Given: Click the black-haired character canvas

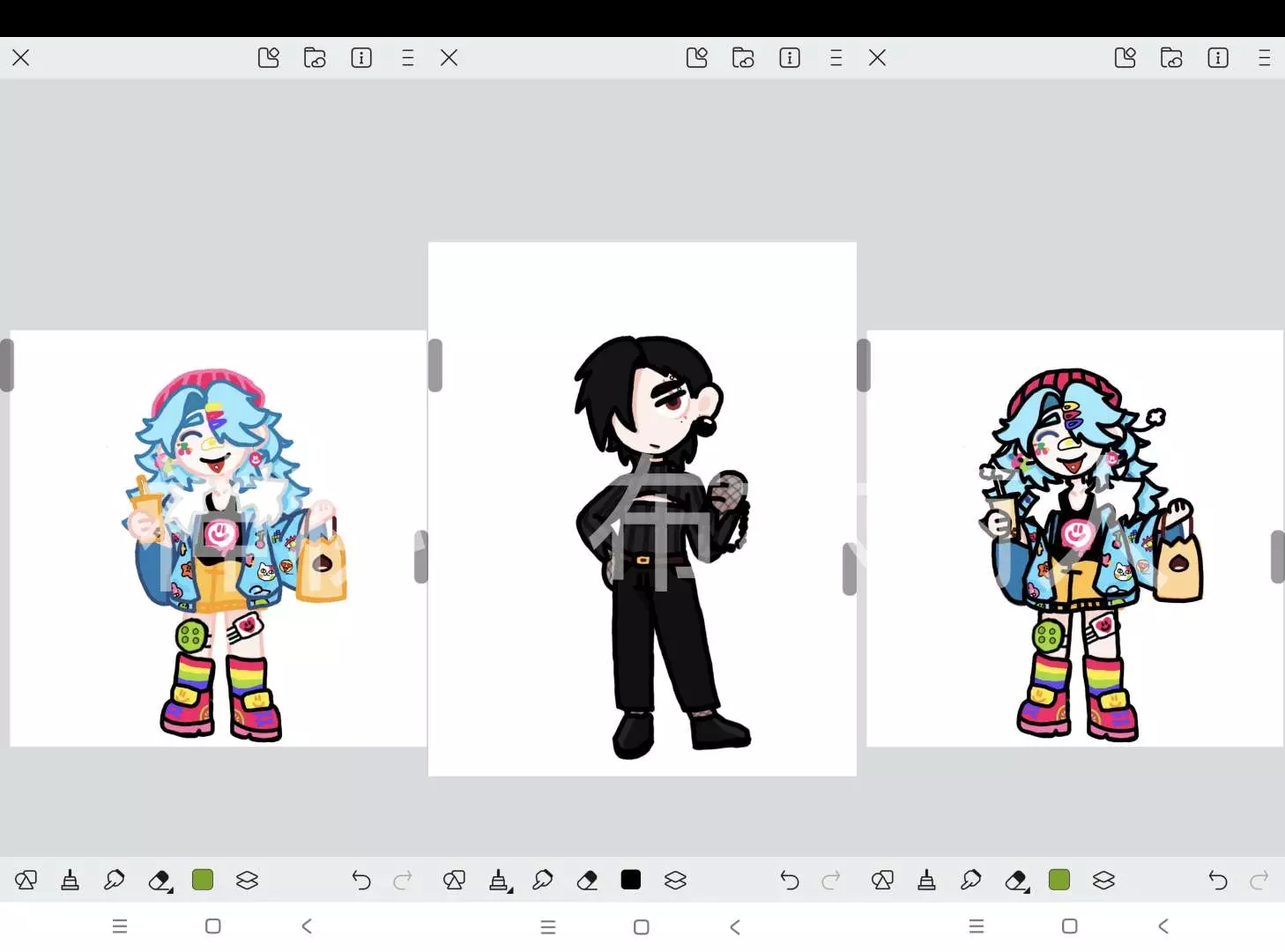Looking at the screenshot, I should coord(642,509).
